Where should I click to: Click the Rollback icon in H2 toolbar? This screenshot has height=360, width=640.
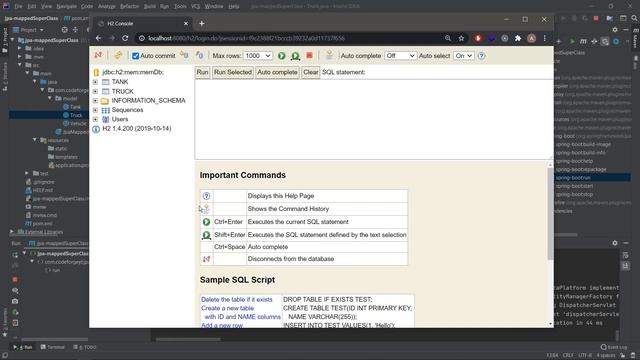[x=184, y=55]
